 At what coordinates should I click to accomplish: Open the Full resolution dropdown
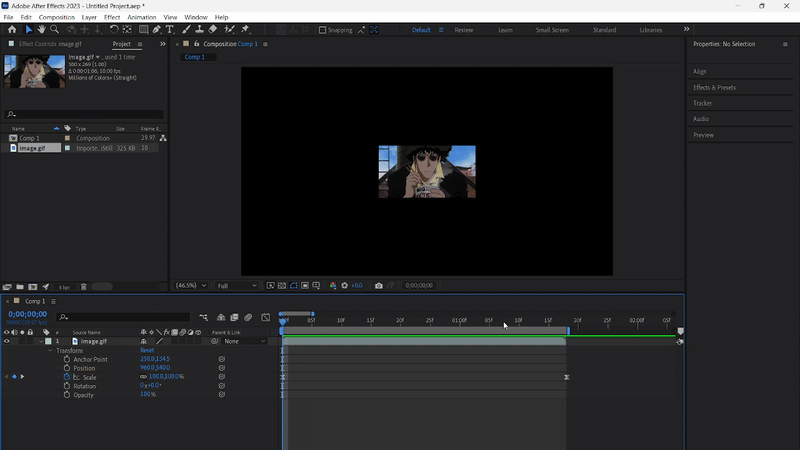pos(237,286)
